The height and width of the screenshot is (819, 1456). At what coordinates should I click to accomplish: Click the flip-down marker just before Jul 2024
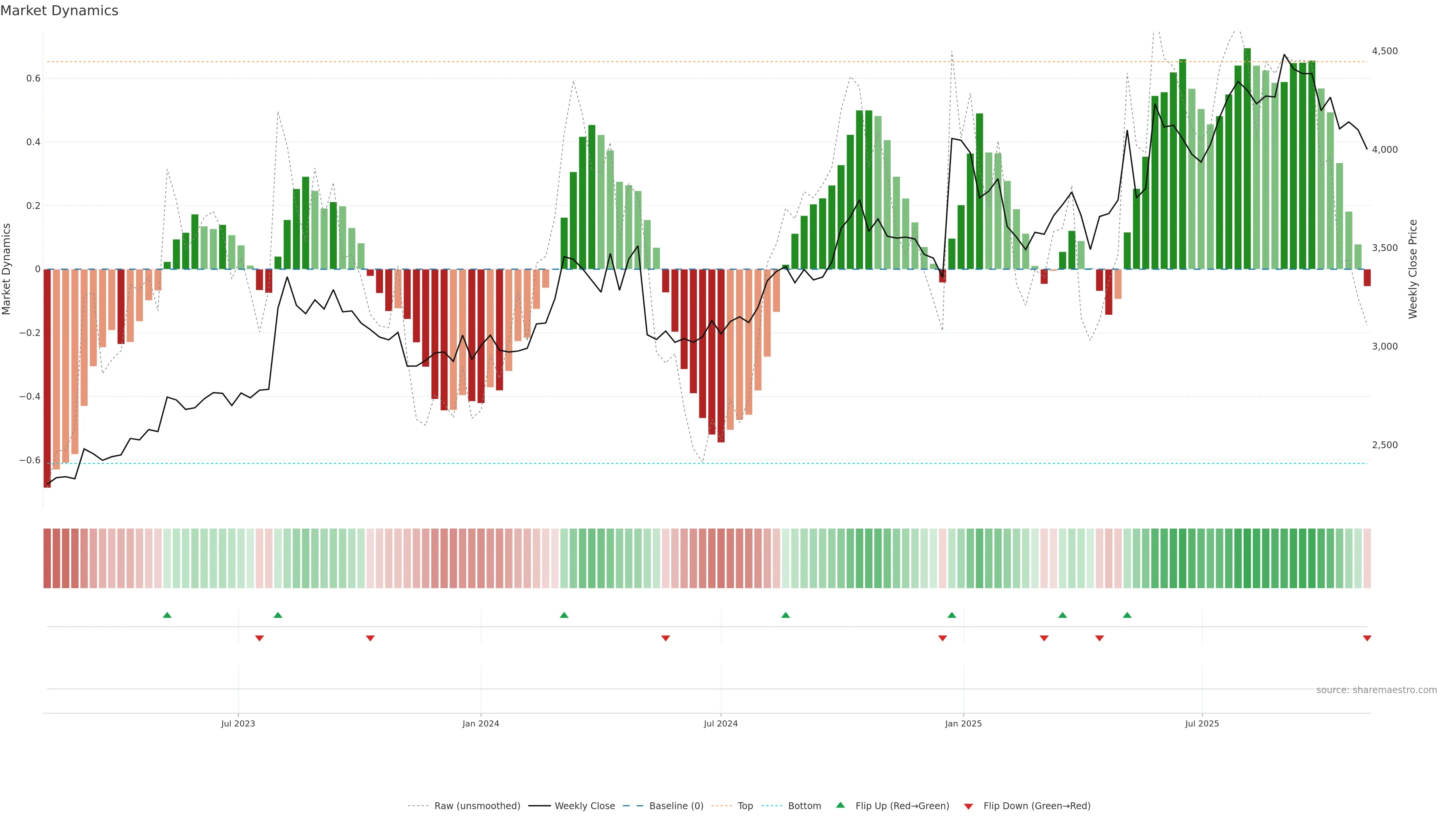(x=665, y=638)
